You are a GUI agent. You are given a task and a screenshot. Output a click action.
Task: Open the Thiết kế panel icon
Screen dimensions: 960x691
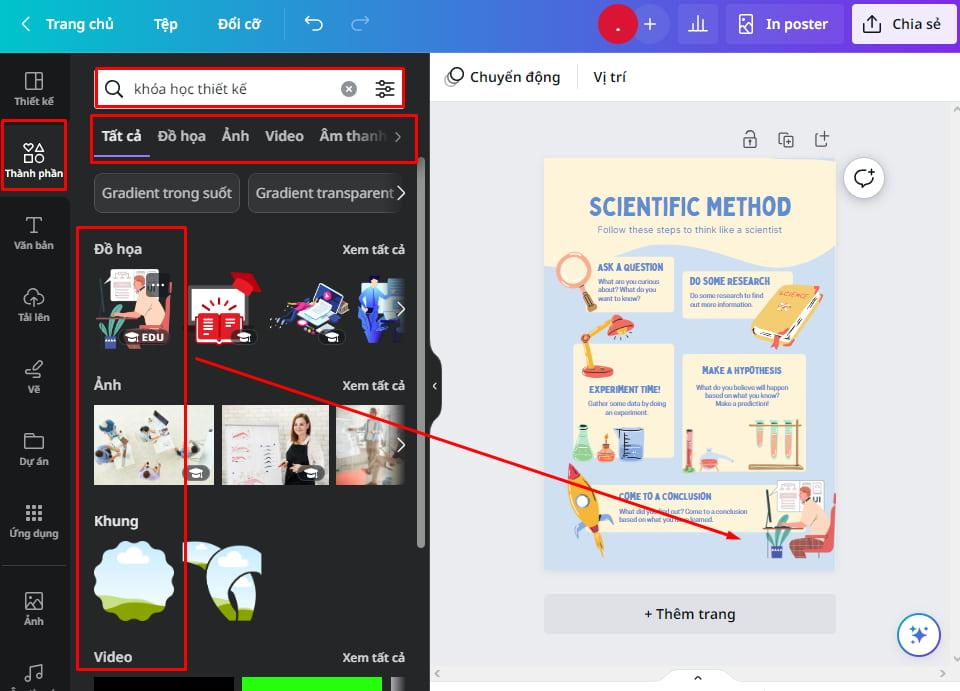click(x=34, y=89)
